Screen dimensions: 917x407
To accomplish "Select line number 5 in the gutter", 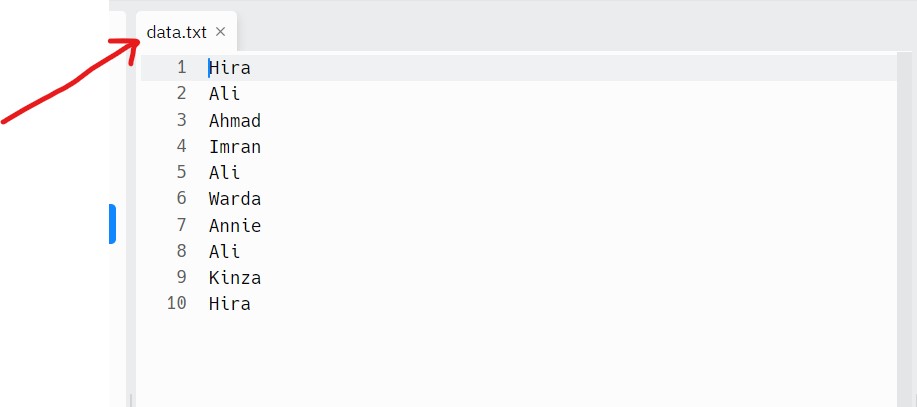I will (181, 172).
